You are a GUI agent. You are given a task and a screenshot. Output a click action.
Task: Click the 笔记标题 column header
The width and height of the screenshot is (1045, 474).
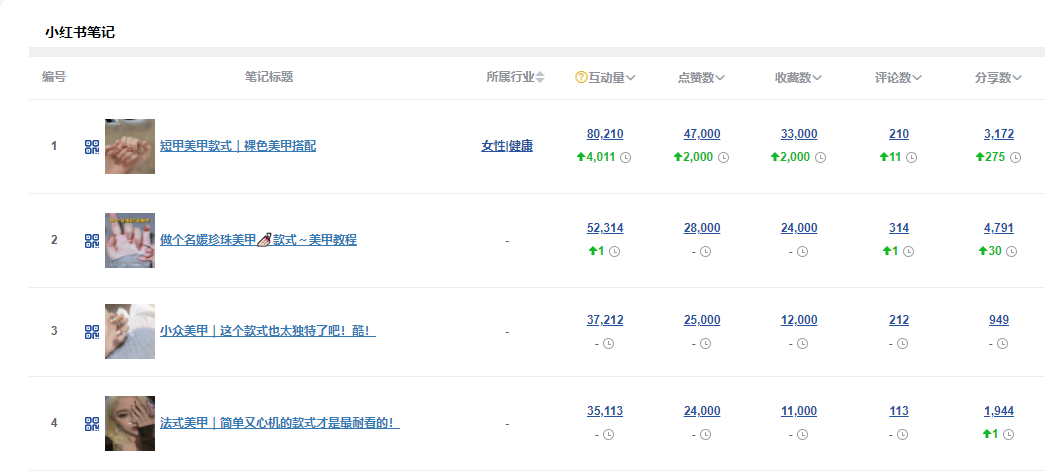click(x=269, y=77)
